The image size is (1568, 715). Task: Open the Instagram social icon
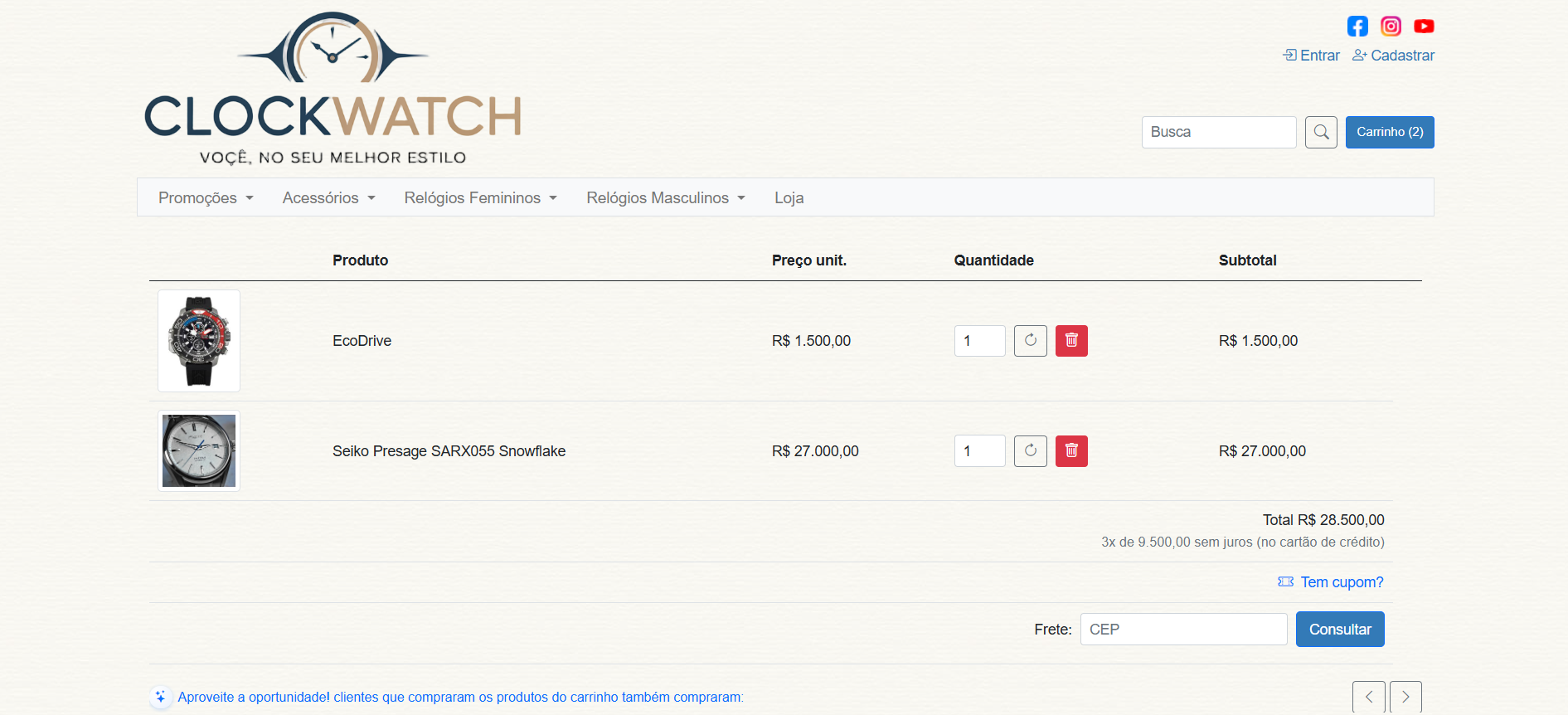coord(1391,27)
